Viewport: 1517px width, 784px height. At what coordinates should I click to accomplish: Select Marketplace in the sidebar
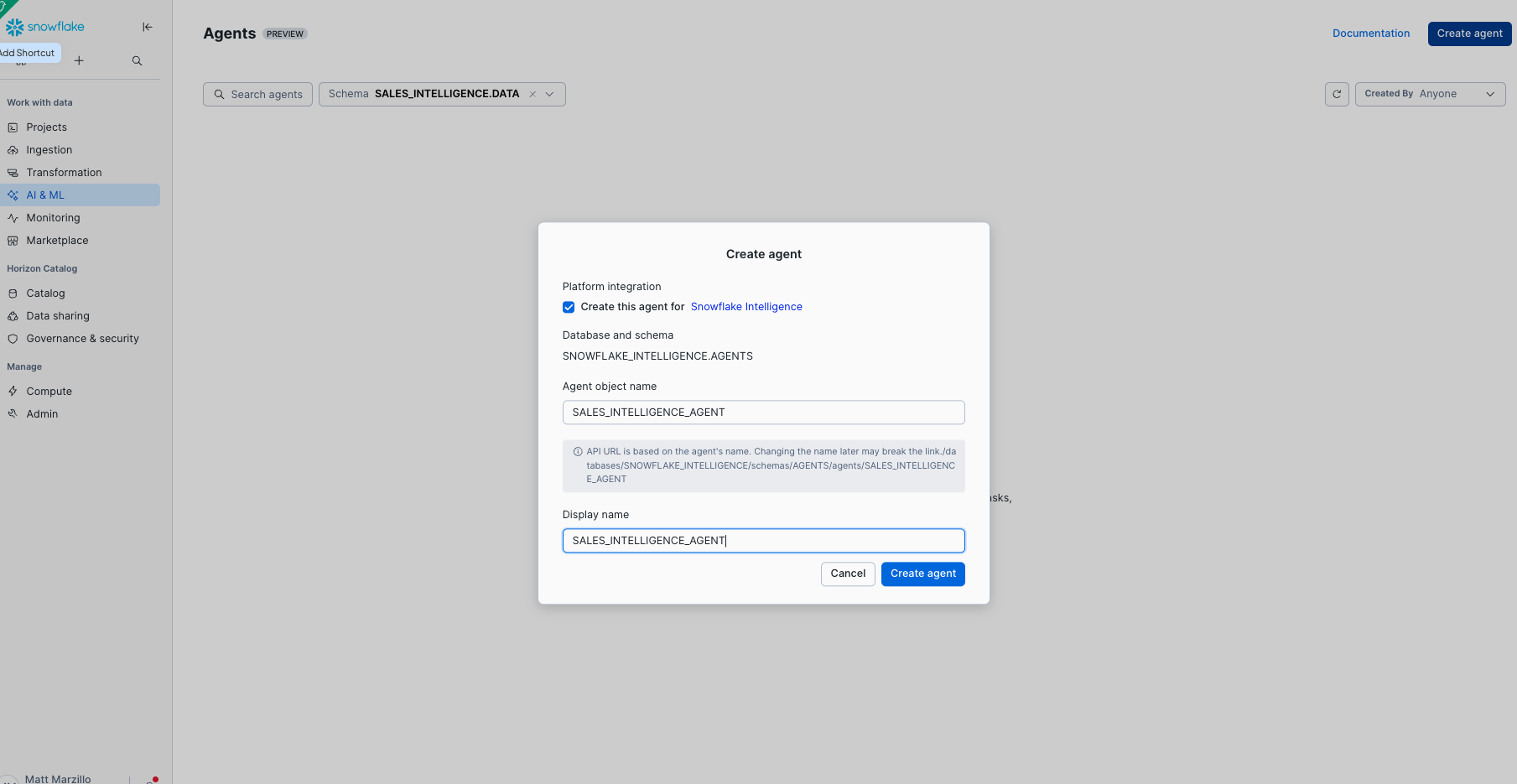pyautogui.click(x=57, y=241)
